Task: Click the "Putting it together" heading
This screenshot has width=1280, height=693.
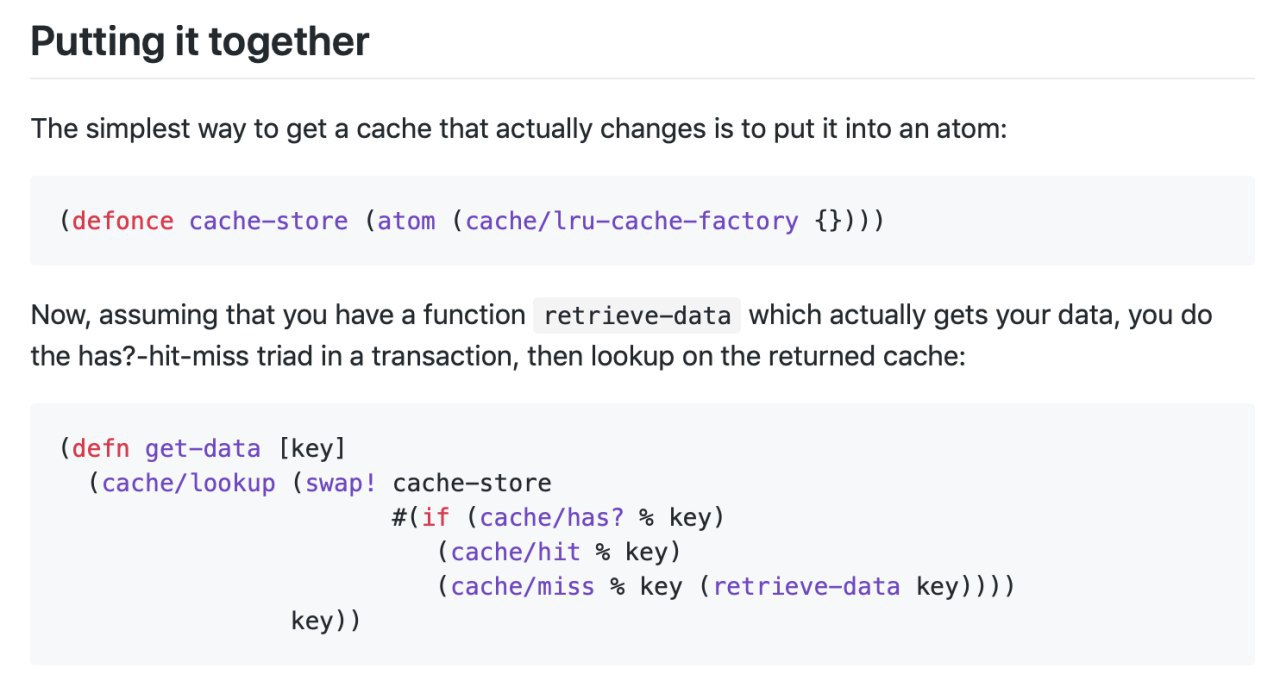Action: tap(200, 41)
